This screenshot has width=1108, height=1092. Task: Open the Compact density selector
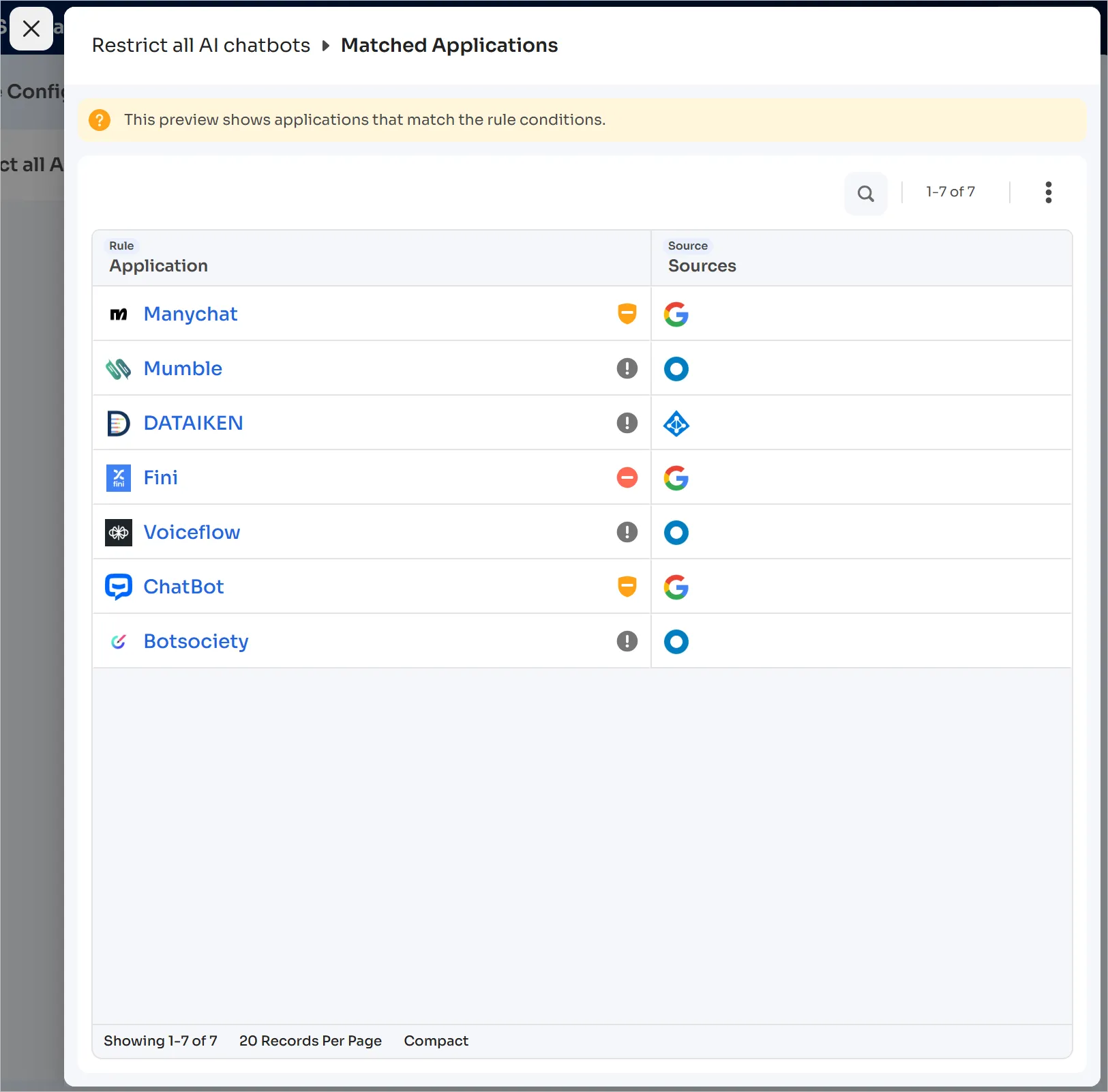[436, 1041]
